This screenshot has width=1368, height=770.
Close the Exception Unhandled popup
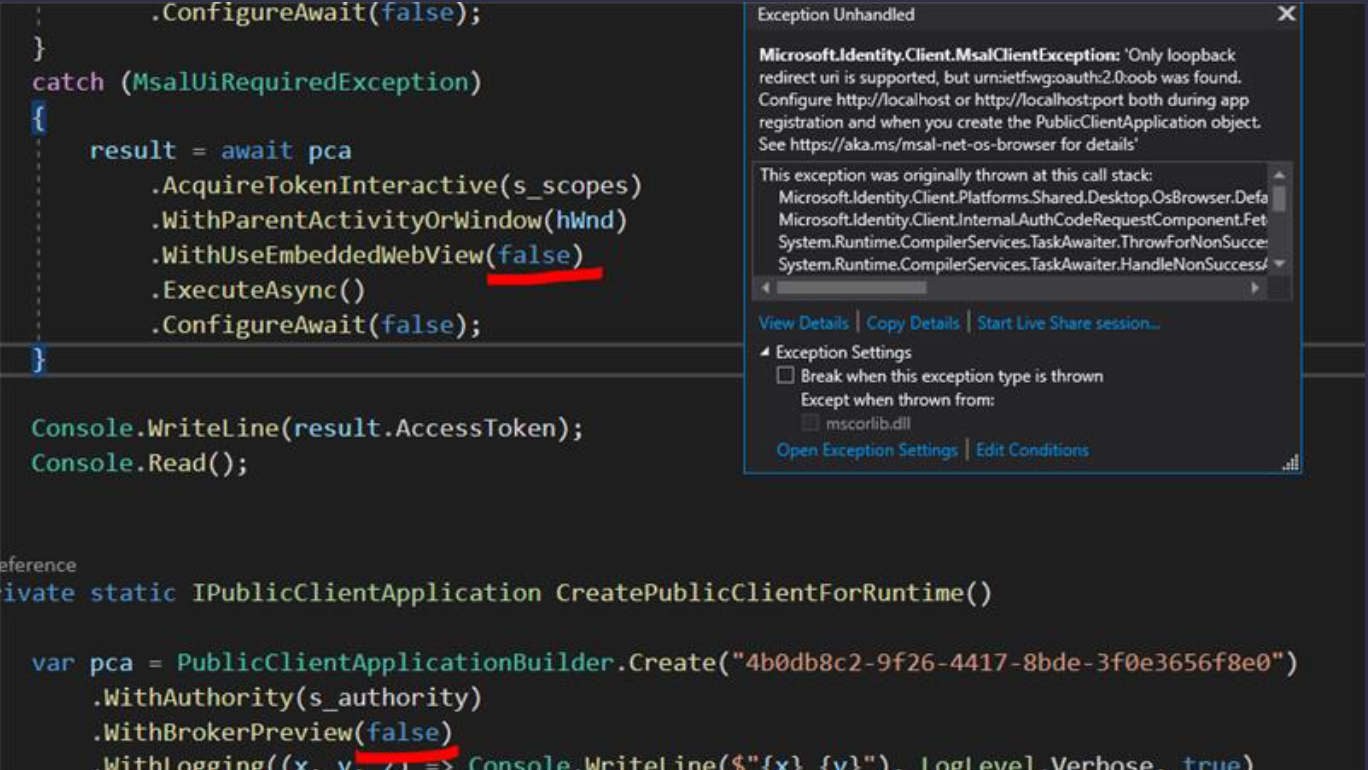click(x=1286, y=14)
